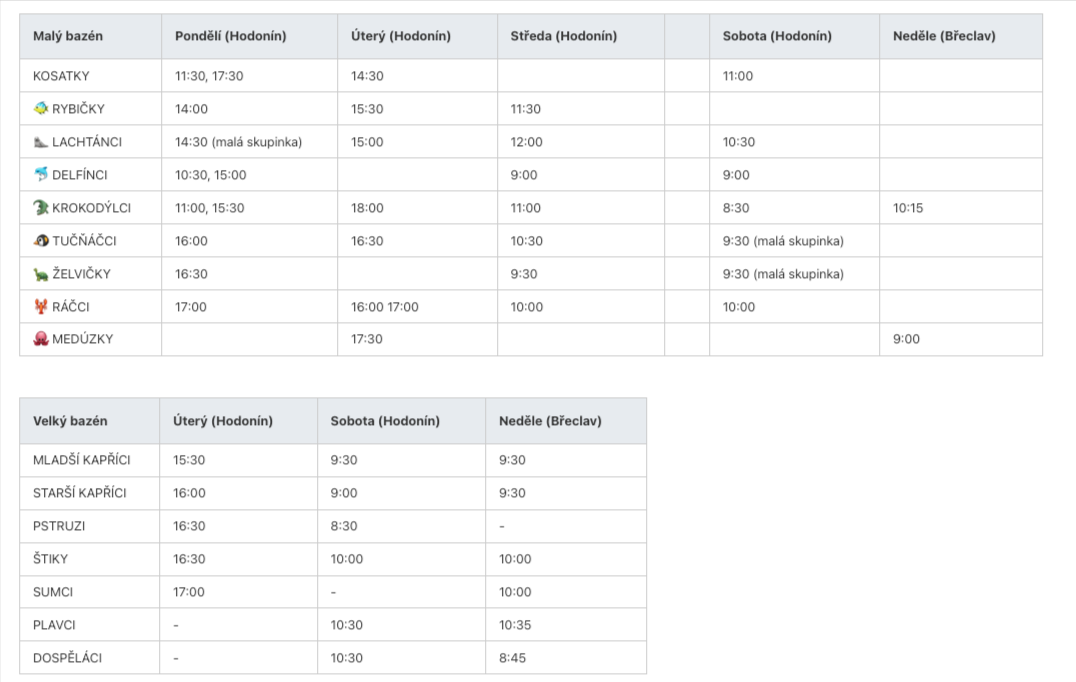Click the crocodile icon beside KROKODÝLCI

tap(41, 208)
